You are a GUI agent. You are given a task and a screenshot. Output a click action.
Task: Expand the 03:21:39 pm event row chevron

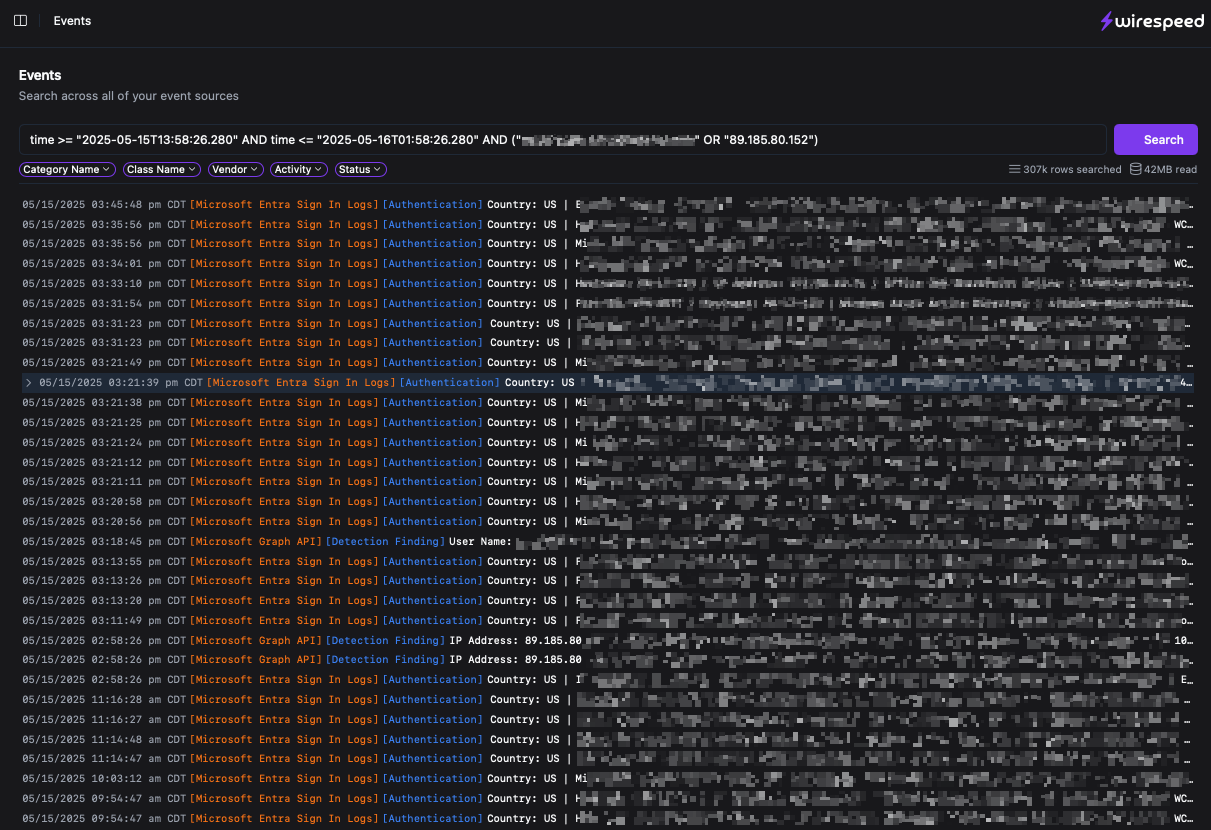click(29, 383)
